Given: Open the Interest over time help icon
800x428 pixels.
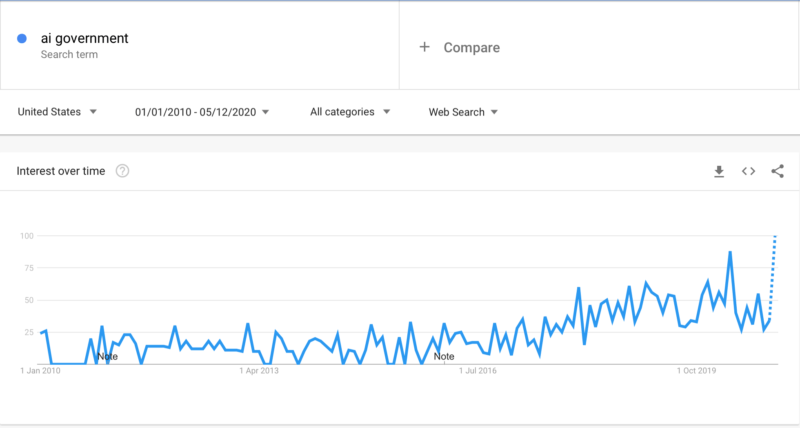Looking at the screenshot, I should (x=122, y=171).
